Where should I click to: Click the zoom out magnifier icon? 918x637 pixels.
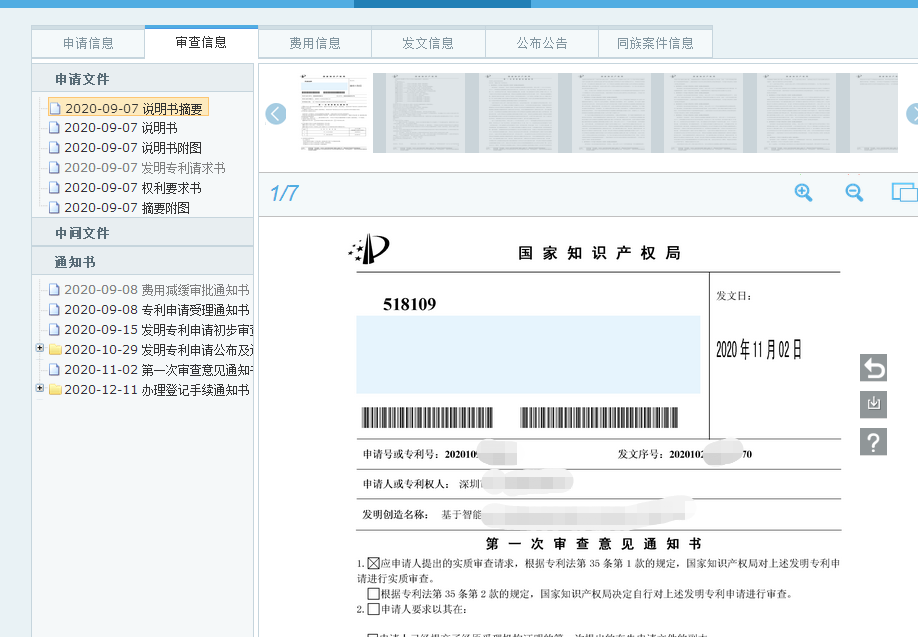(x=853, y=192)
